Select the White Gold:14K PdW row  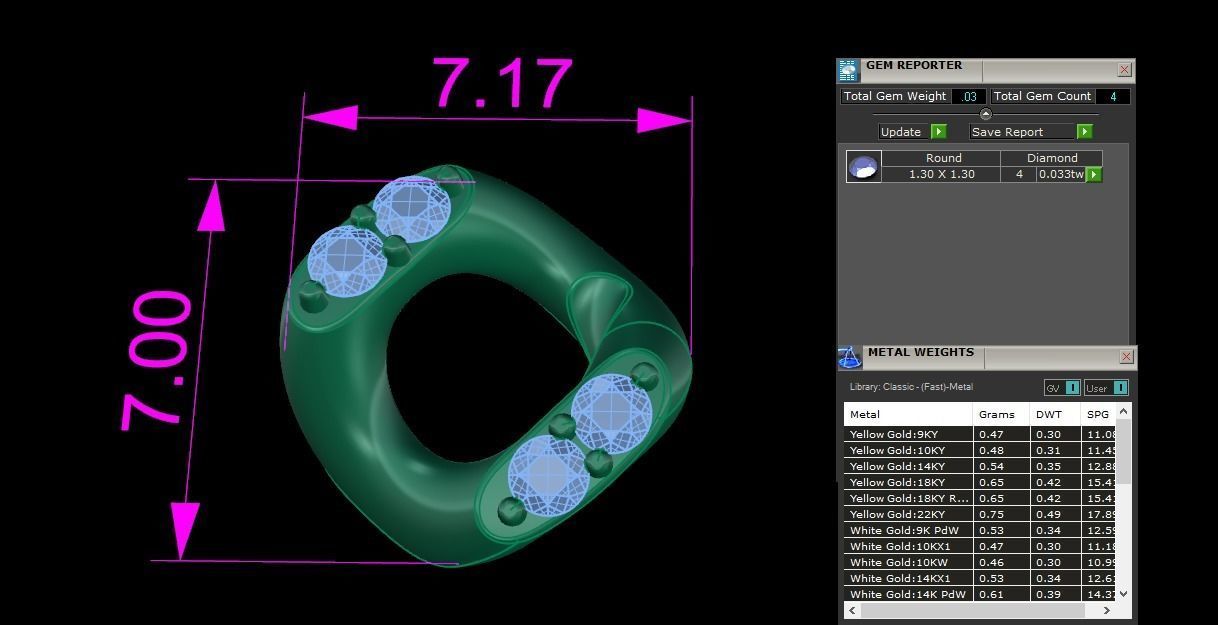point(980,594)
